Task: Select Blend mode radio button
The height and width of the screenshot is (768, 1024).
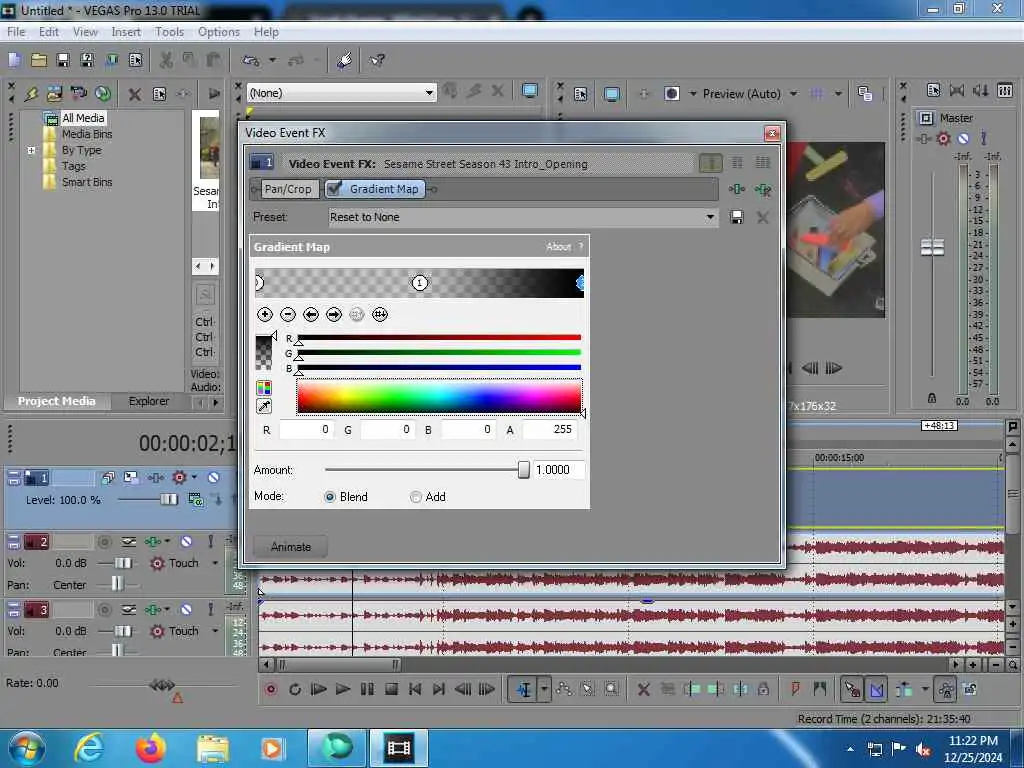Action: pyautogui.click(x=330, y=497)
